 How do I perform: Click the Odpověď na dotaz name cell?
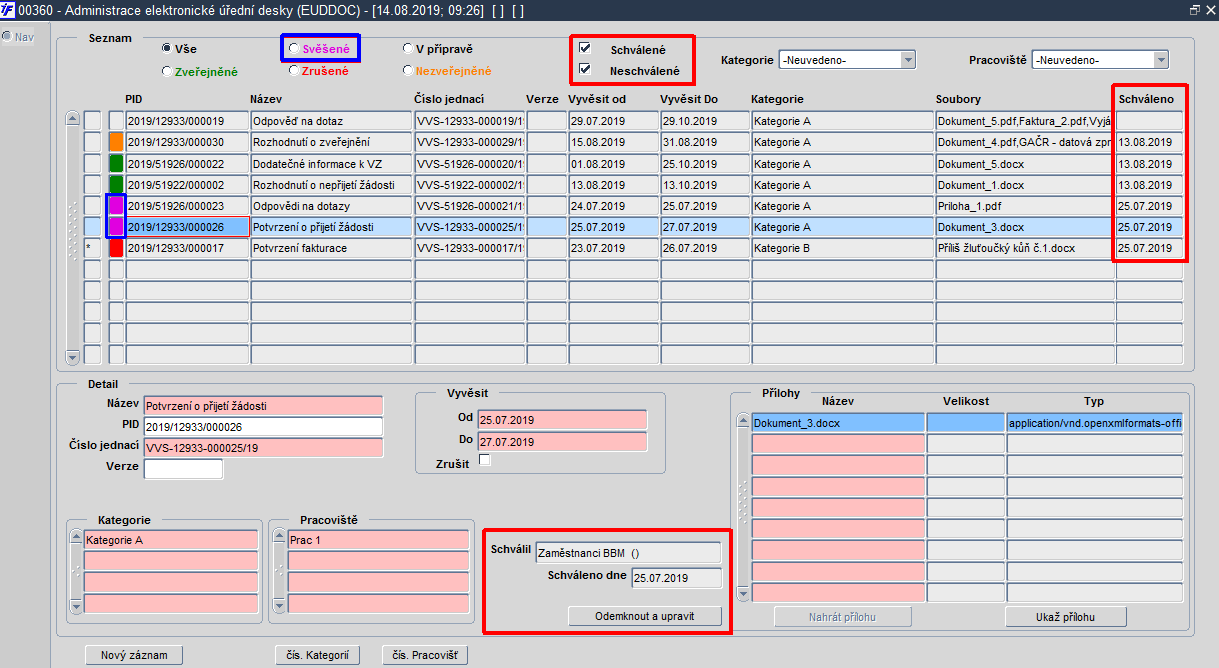pyautogui.click(x=331, y=121)
